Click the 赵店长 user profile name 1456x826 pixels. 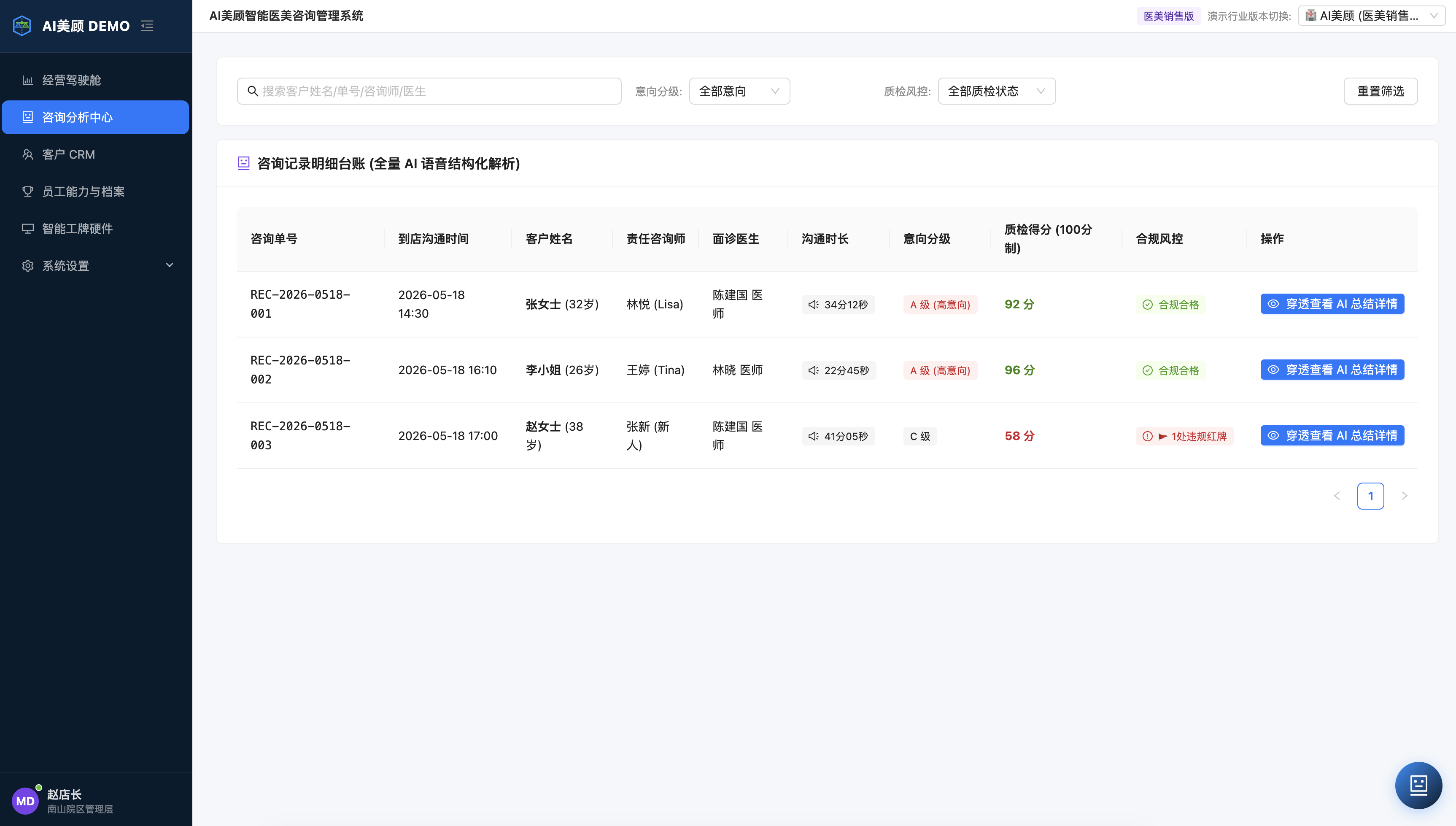point(64,794)
